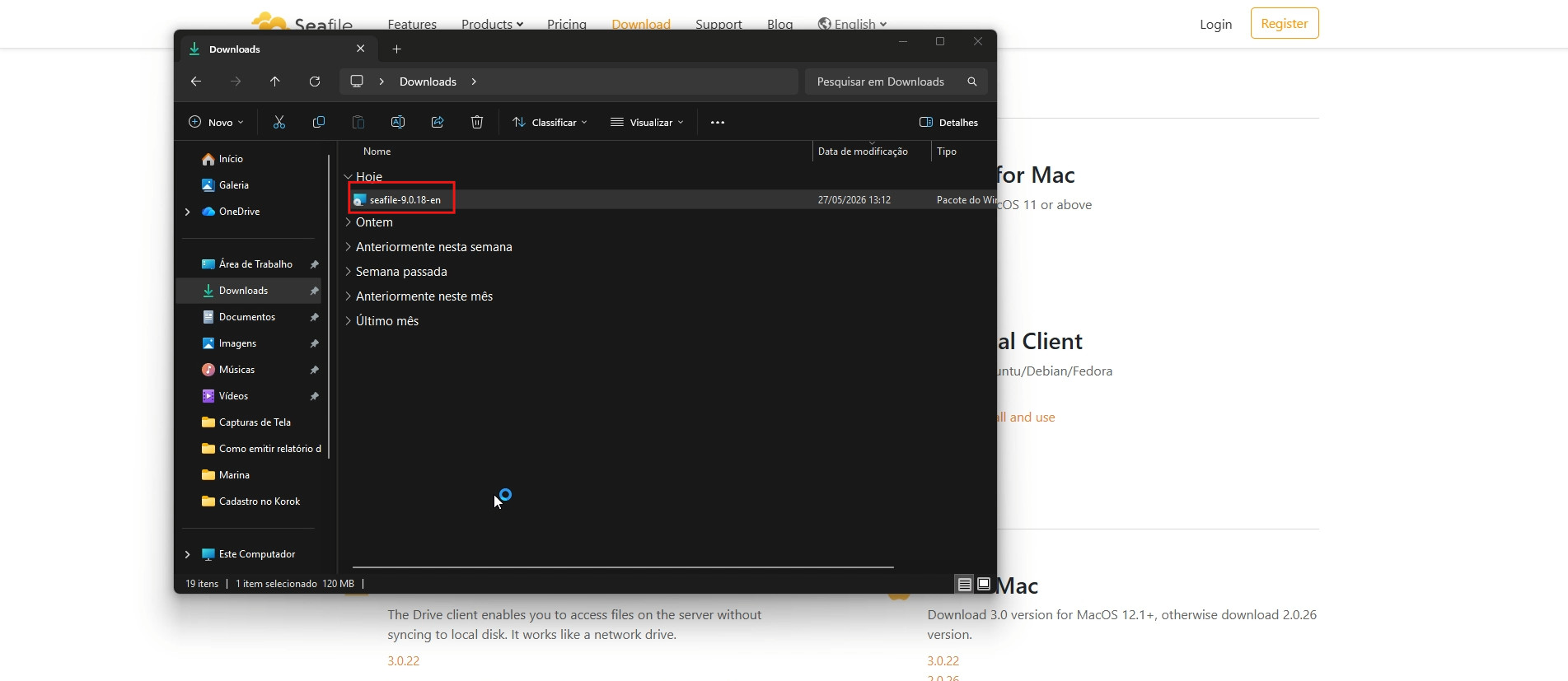Refresh the Downloads folder view
The width and height of the screenshot is (1568, 681).
(x=315, y=82)
